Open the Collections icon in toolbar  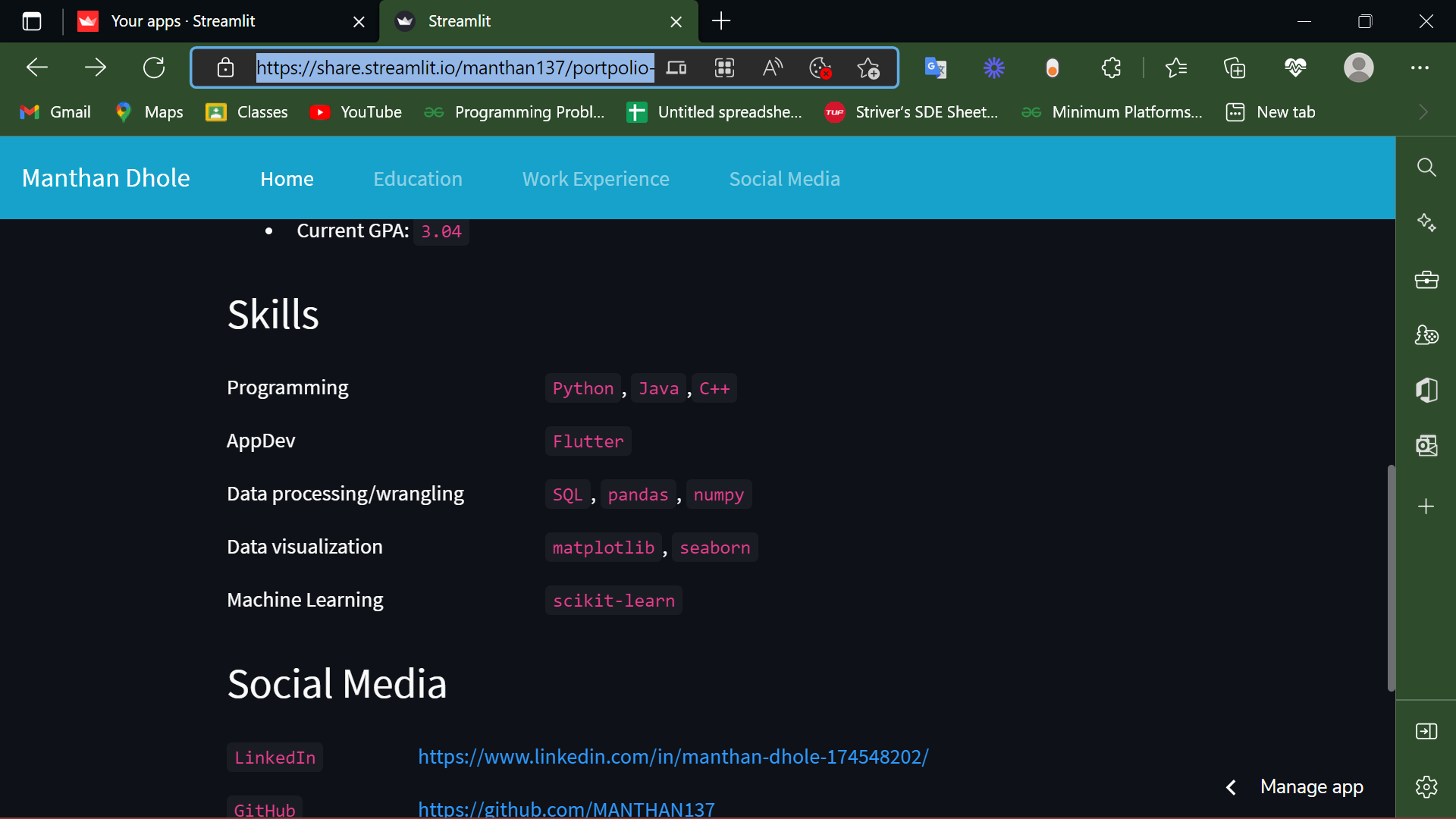click(x=1235, y=67)
